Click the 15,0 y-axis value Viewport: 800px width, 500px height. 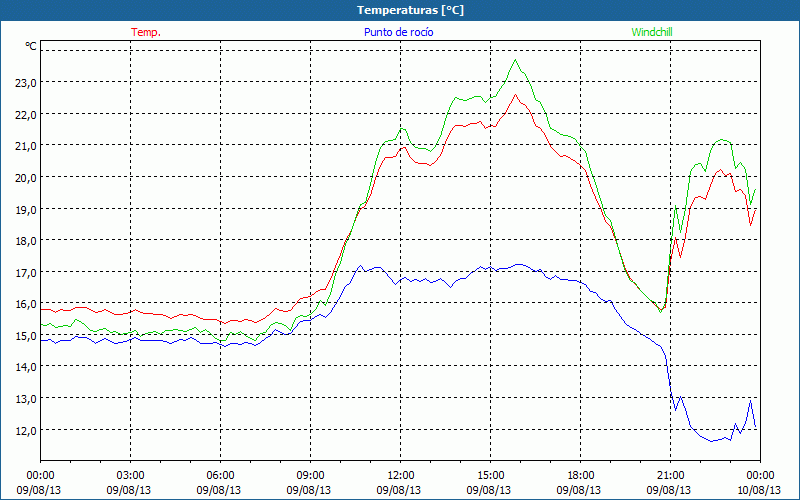pos(26,336)
